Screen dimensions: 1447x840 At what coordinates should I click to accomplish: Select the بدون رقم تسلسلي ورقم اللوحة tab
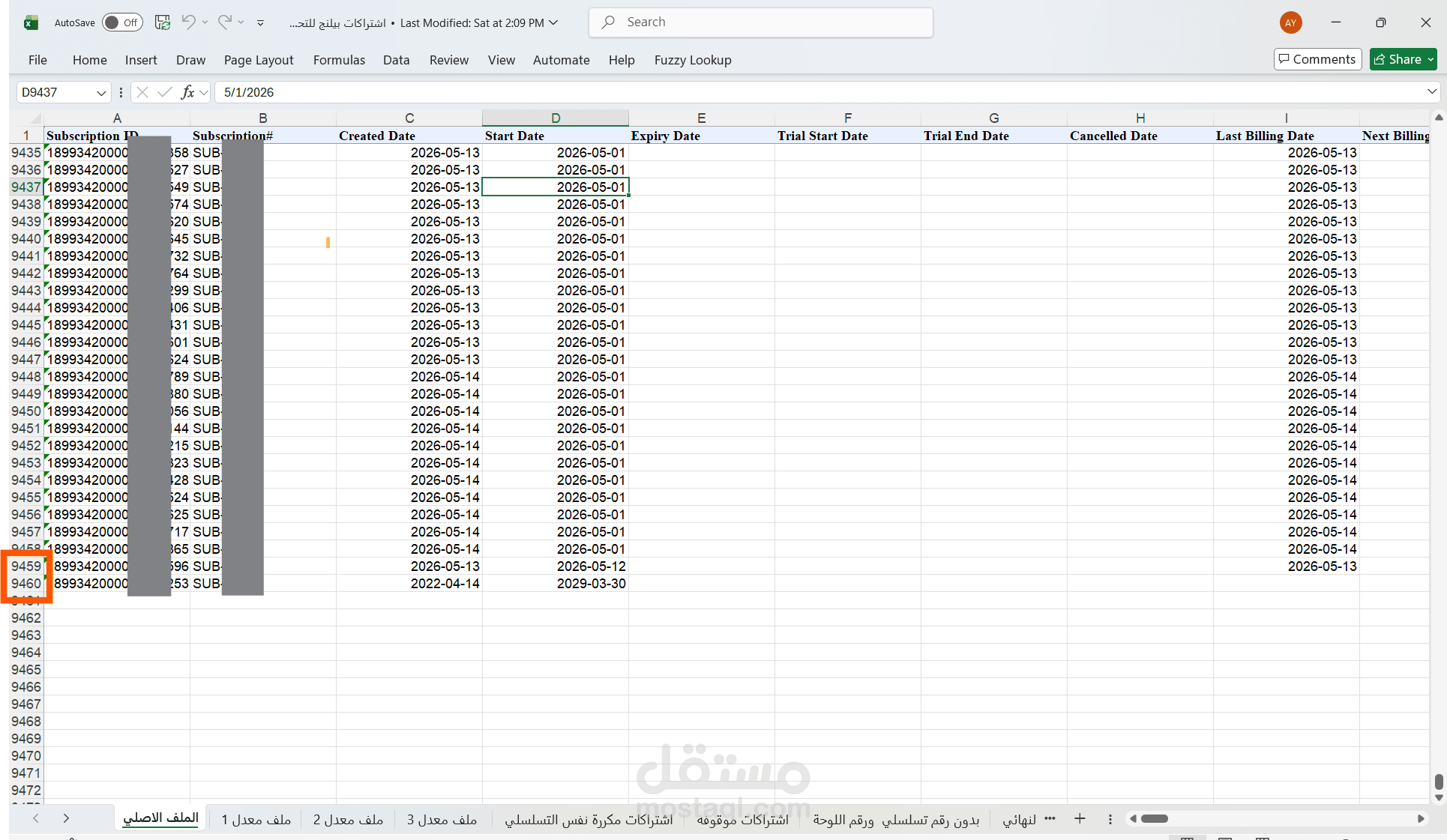[896, 820]
